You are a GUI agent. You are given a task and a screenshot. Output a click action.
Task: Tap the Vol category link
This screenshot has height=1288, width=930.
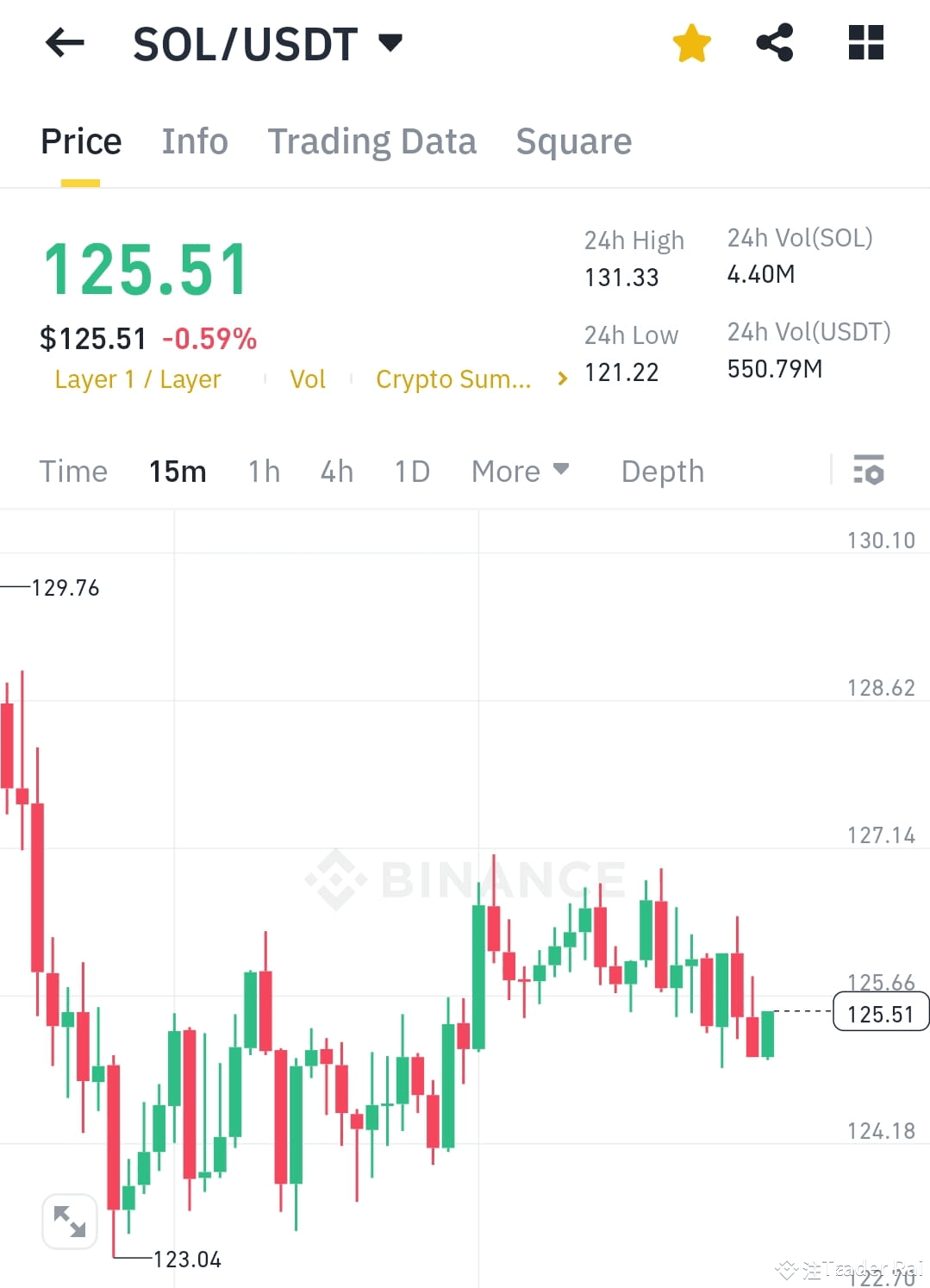pyautogui.click(x=308, y=378)
